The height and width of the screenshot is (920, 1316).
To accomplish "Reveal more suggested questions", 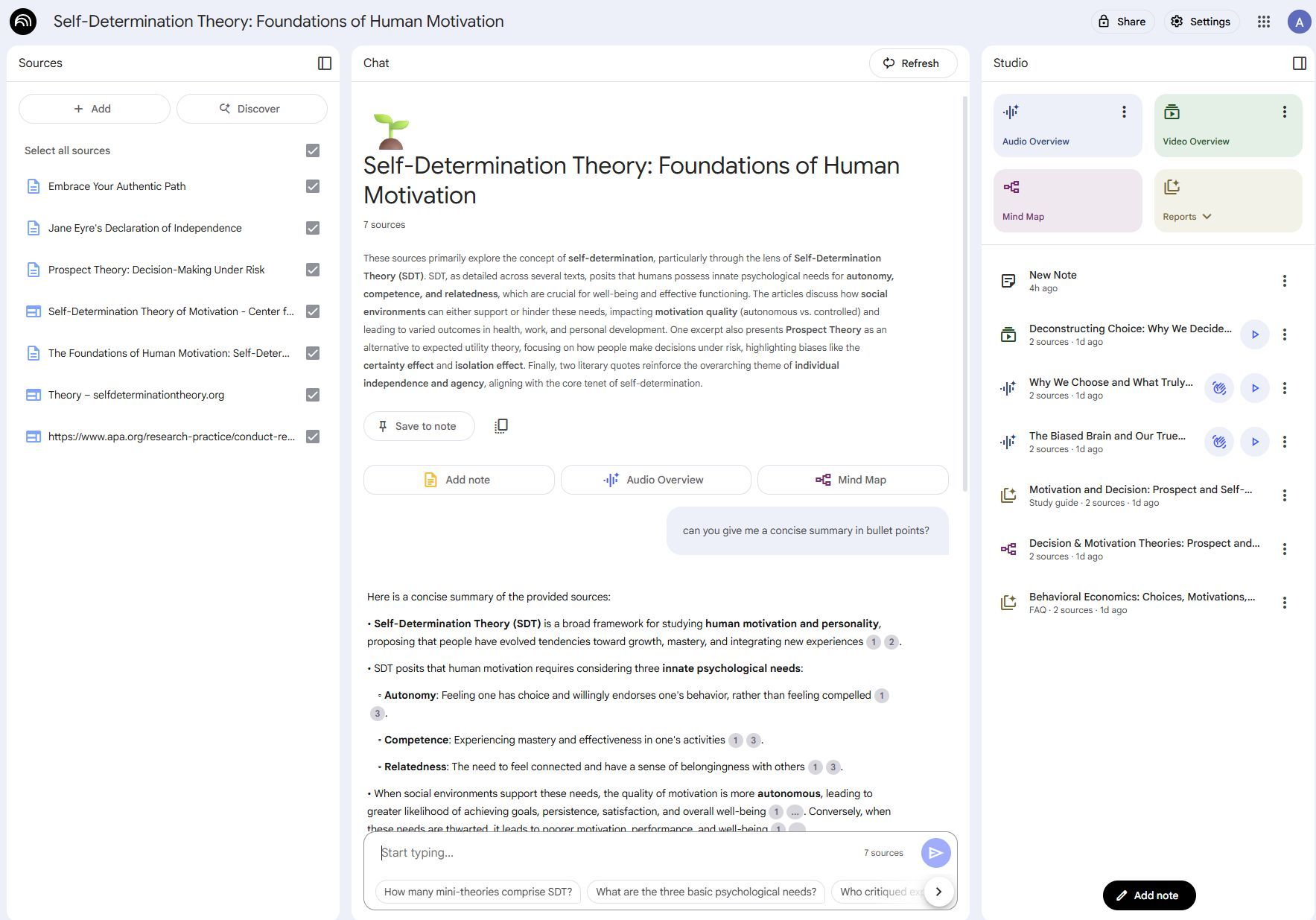I will (938, 892).
